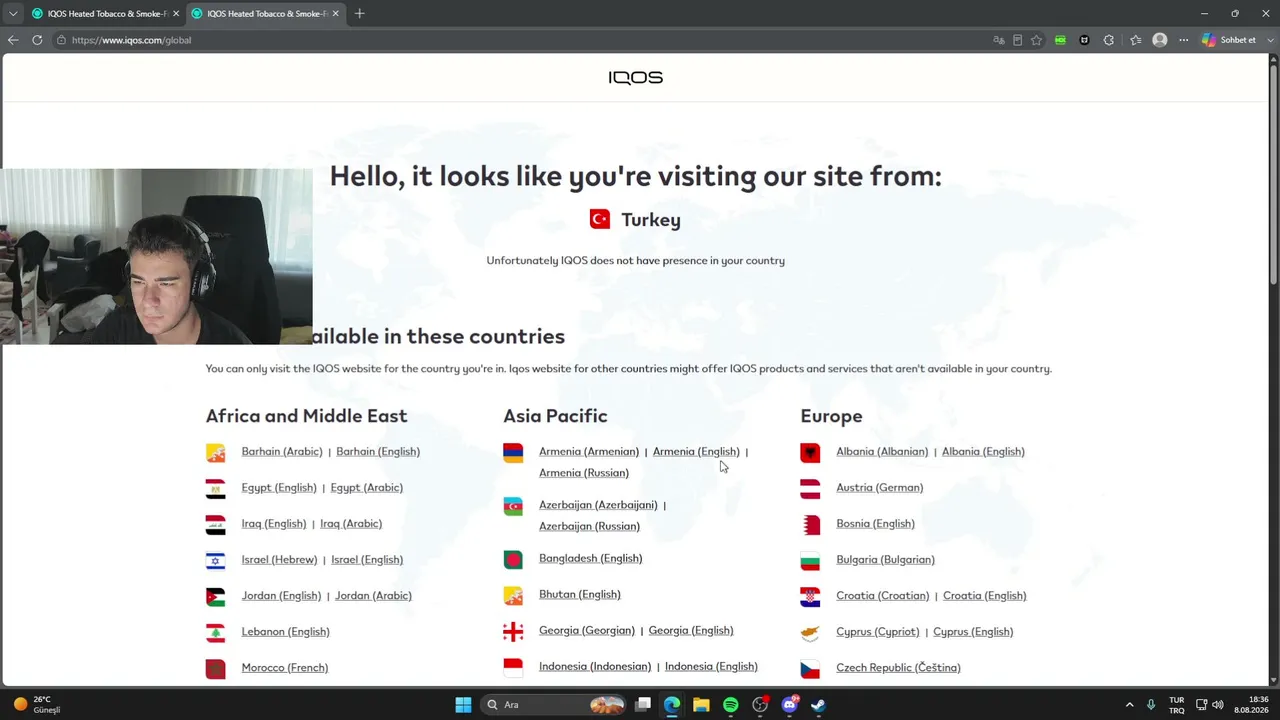Open the Favorites list
The width and height of the screenshot is (1280, 720).
pyautogui.click(x=1135, y=40)
